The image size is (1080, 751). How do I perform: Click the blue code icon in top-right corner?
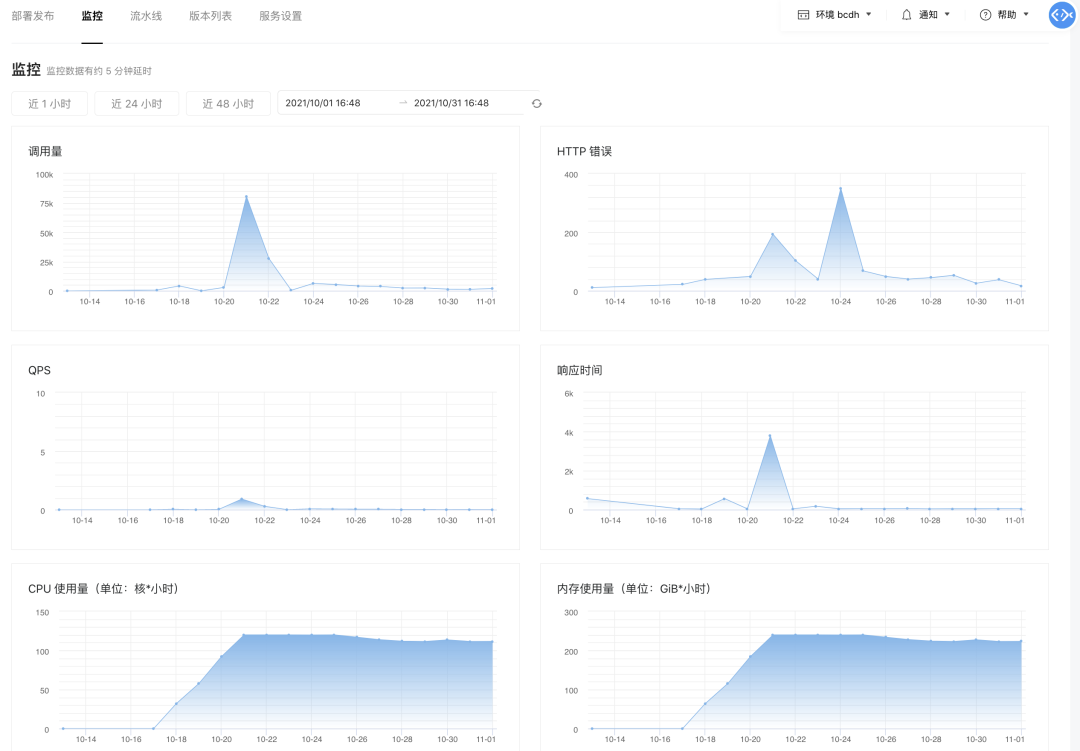(1061, 15)
